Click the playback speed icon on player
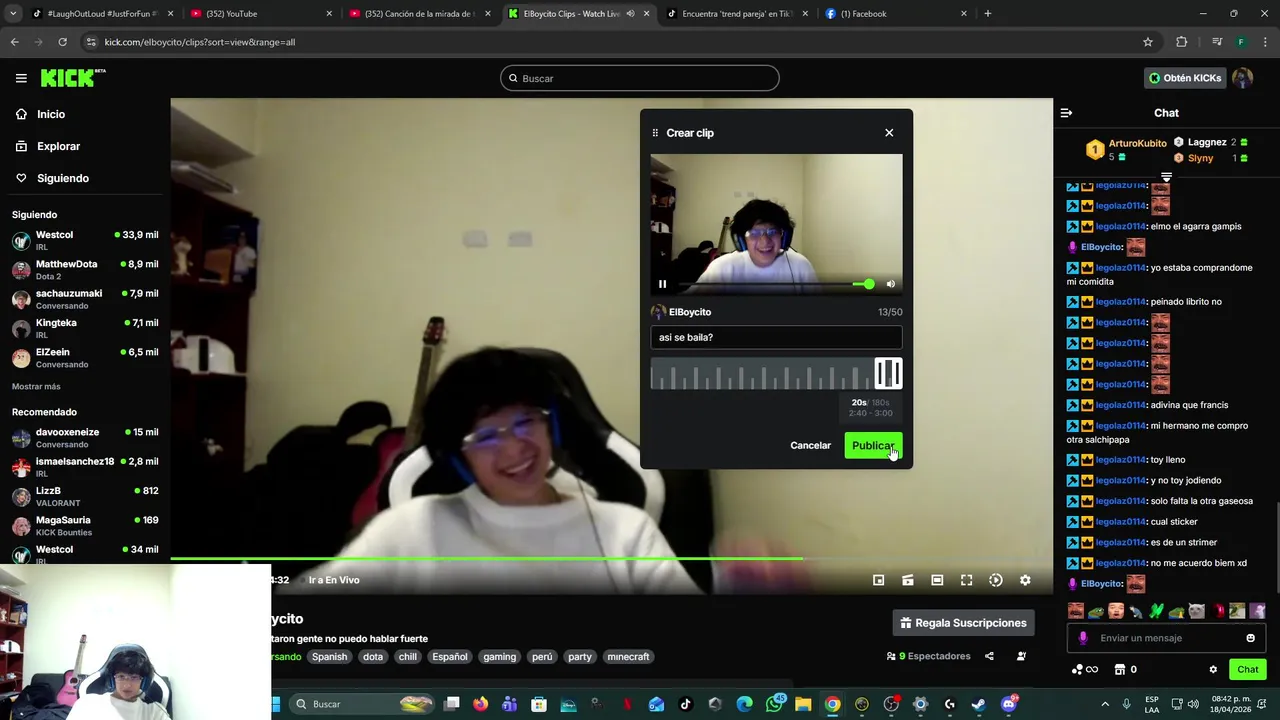This screenshot has height=720, width=1280. 996,580
